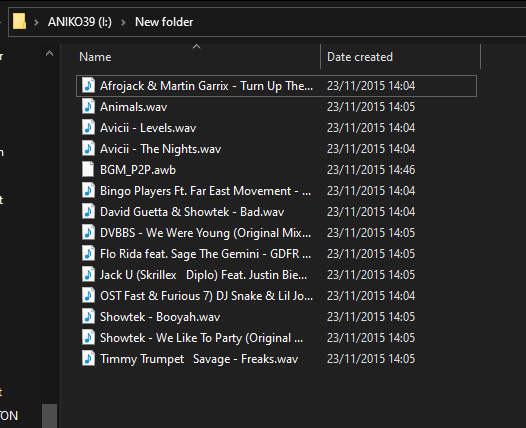
Task: Click date created of David Guetta & Showtek row
Action: pos(371,212)
